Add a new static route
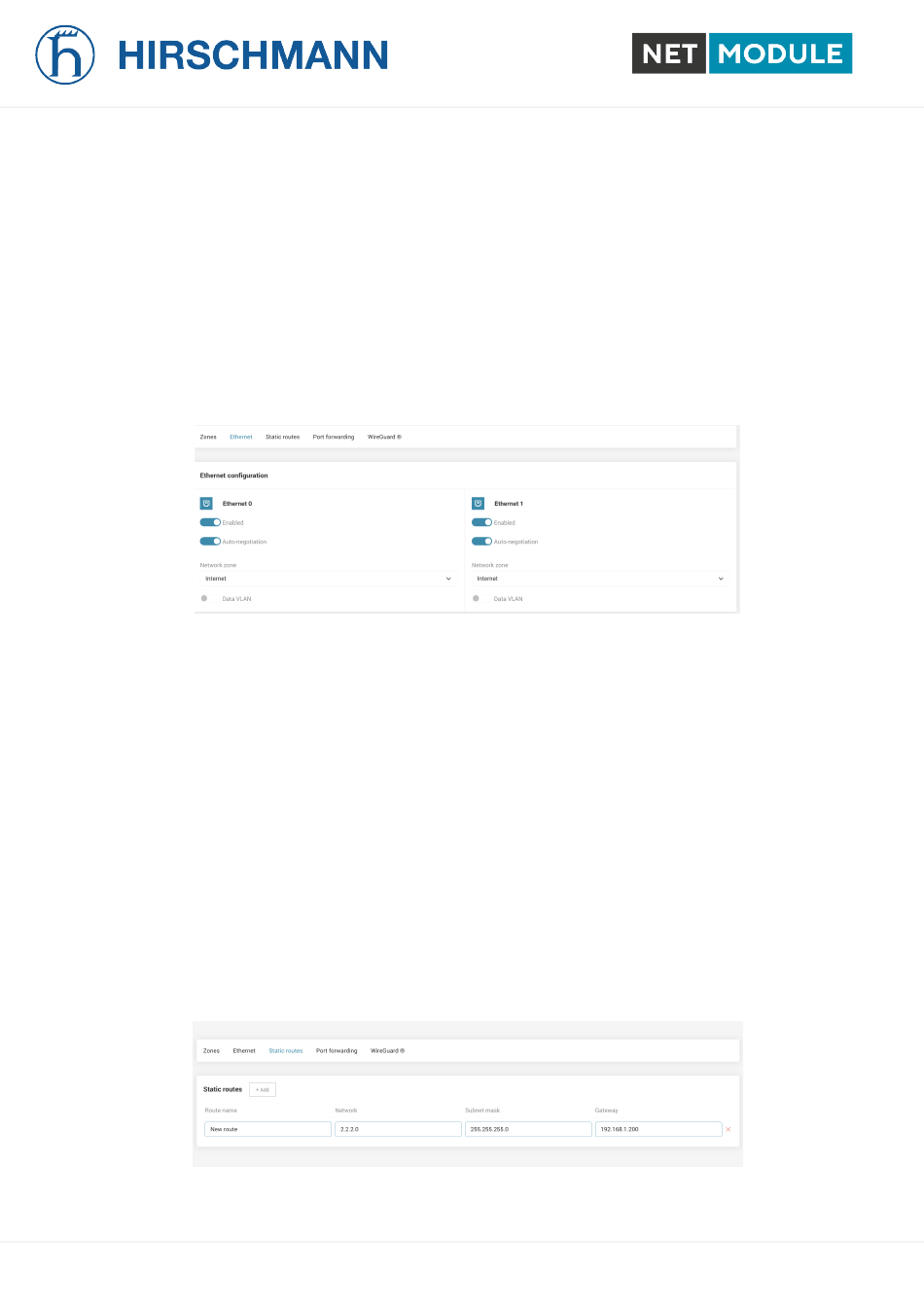This screenshot has width=924, height=1307. 263,1089
